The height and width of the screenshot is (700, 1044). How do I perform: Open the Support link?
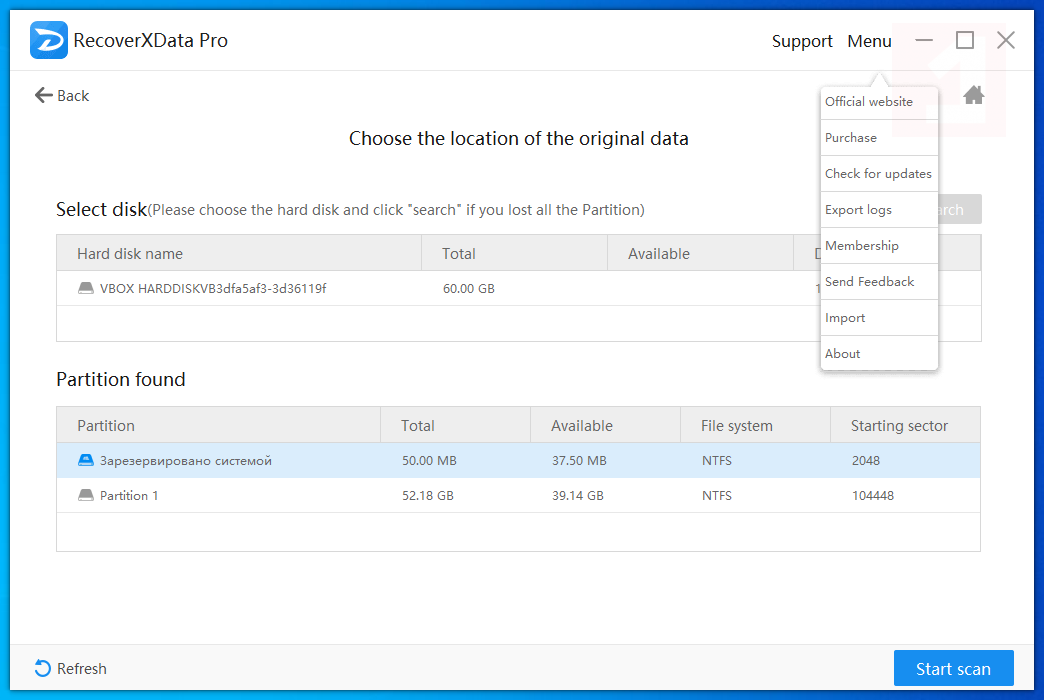802,41
